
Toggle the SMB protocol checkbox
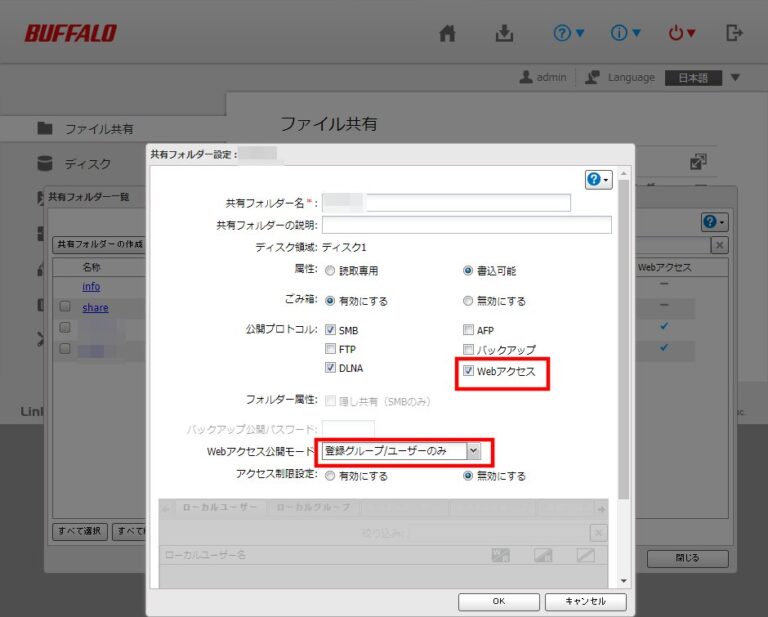tap(331, 330)
